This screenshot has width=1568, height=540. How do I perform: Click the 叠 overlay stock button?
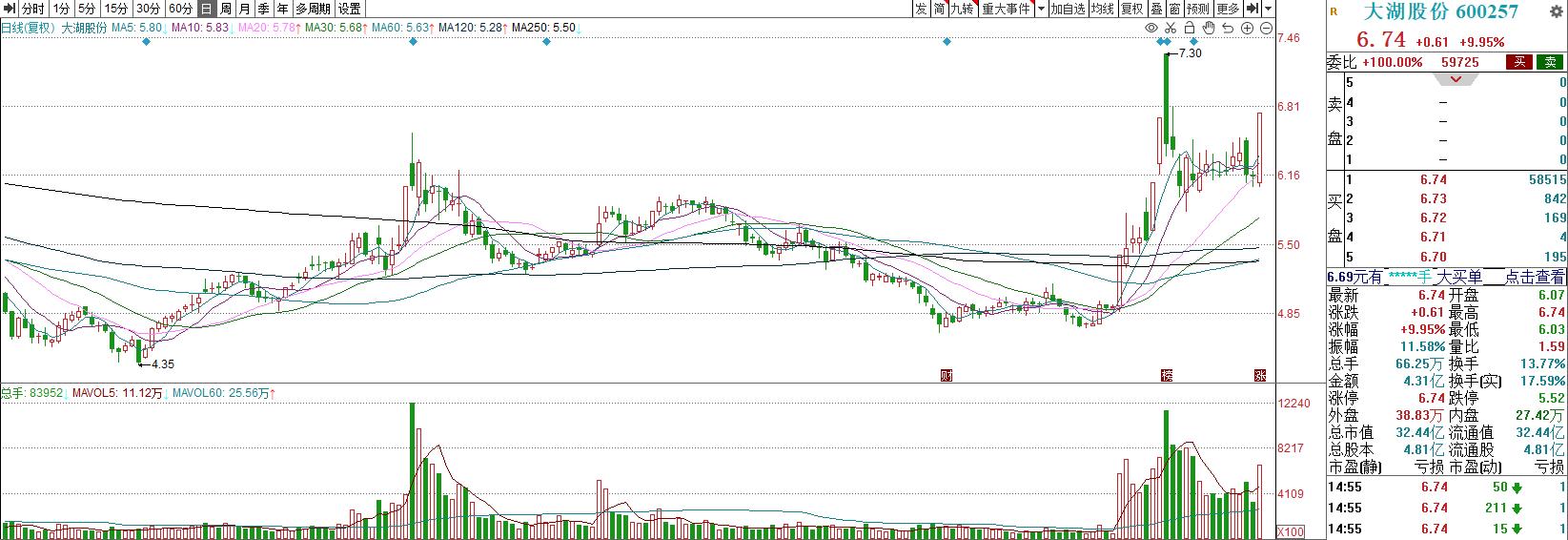pos(1156,9)
